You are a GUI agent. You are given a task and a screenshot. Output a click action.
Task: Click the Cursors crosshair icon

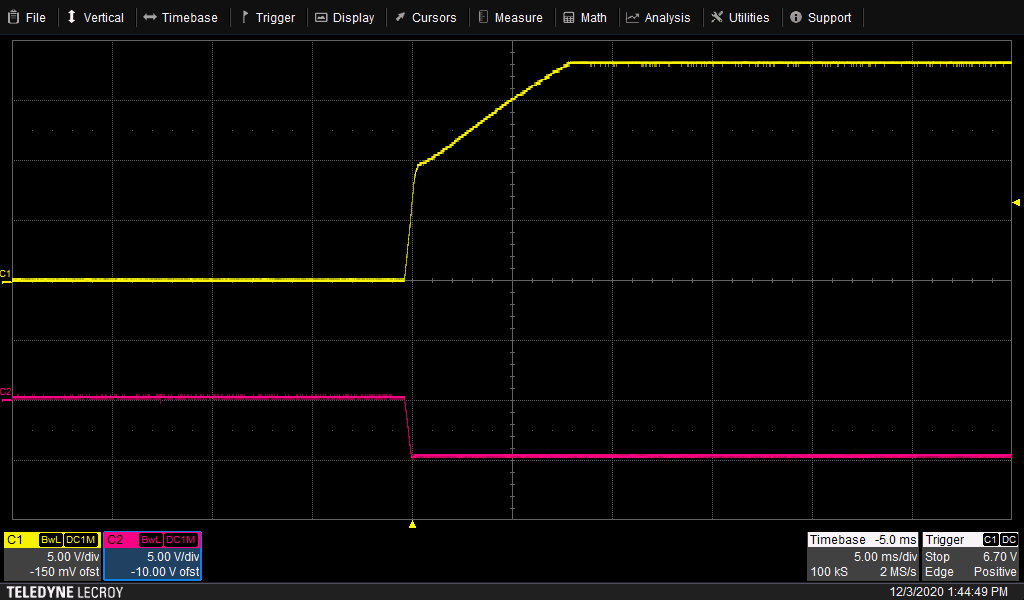pyautogui.click(x=400, y=17)
